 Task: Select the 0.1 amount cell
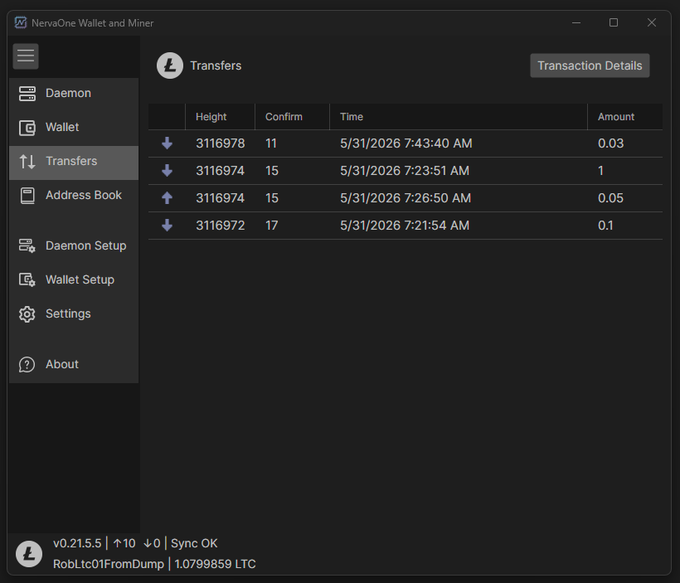pyautogui.click(x=605, y=225)
